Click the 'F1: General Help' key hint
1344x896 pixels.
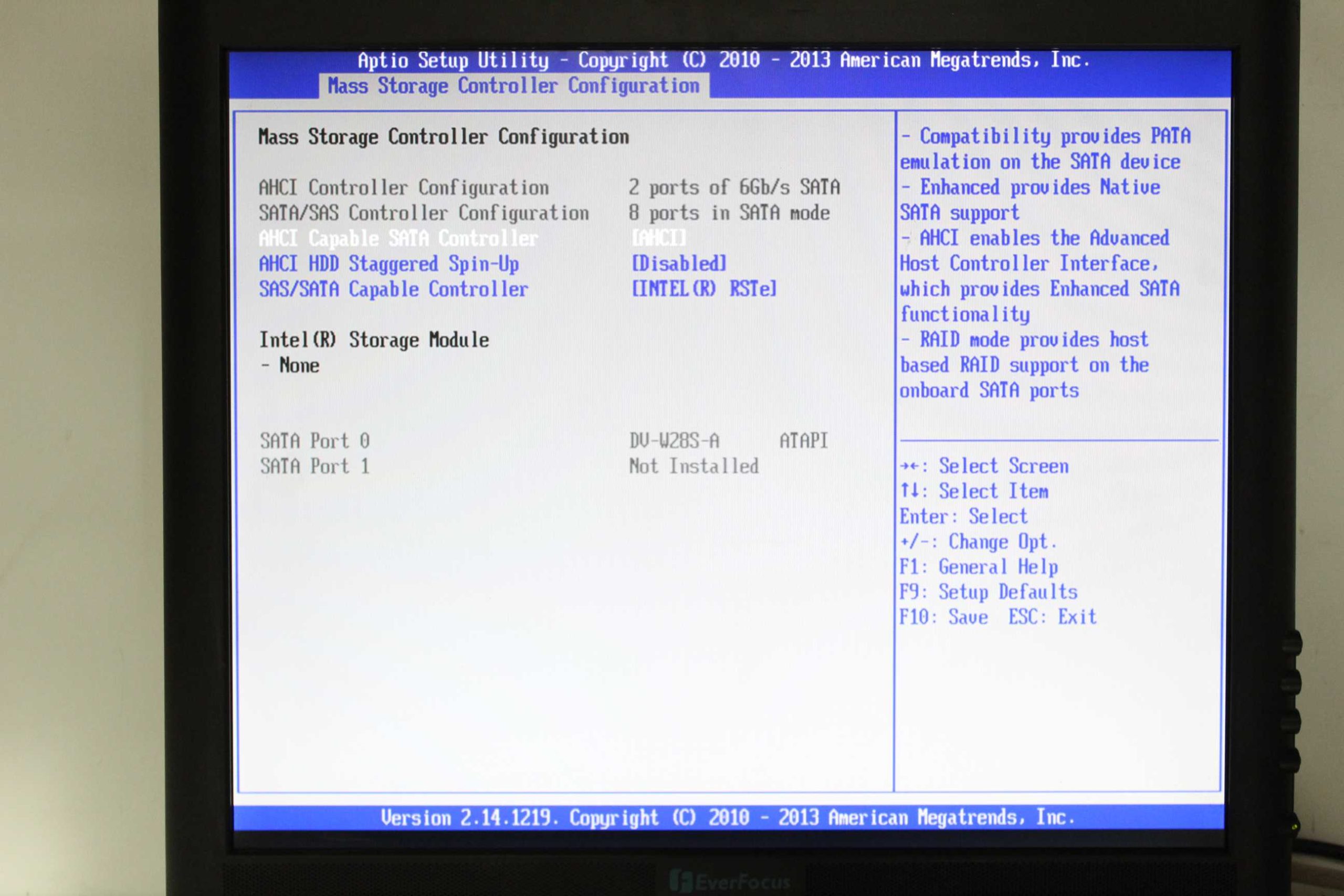(979, 567)
